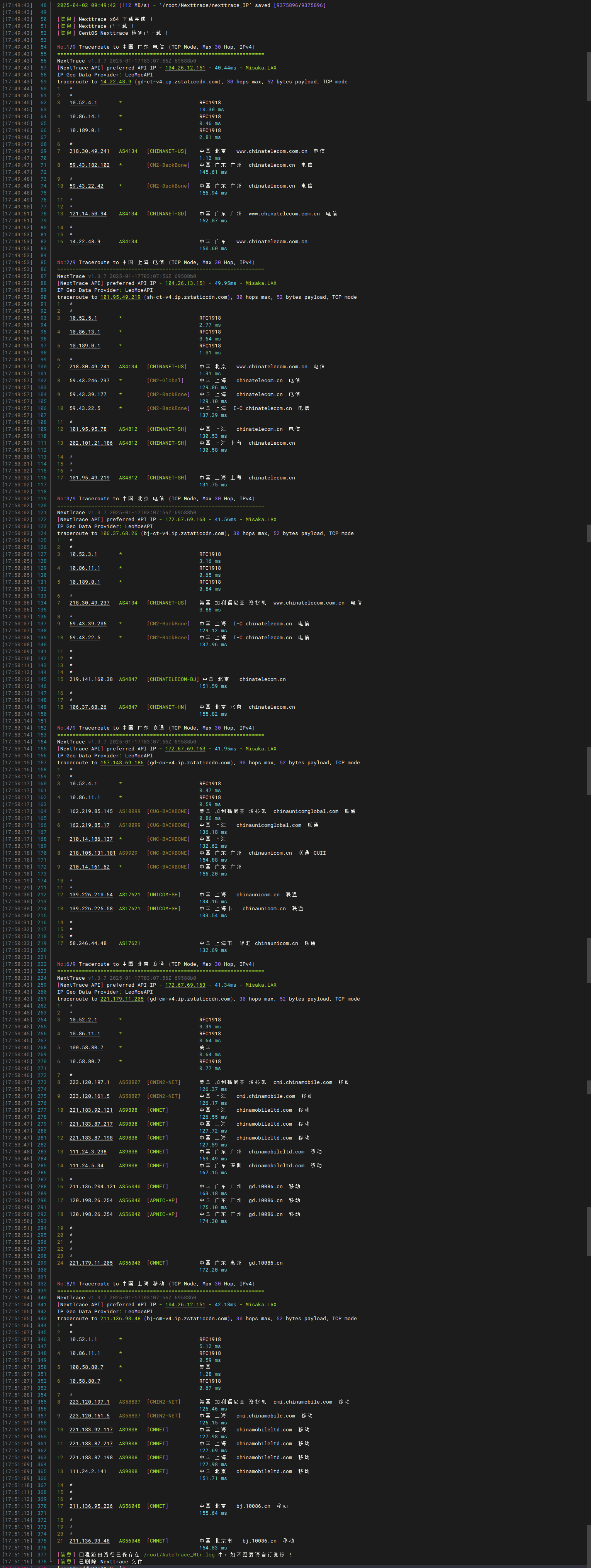Open the 219.141.160.38 CHINATELECOM-BJ IP link
This screenshot has width=591, height=1568.
point(91,679)
